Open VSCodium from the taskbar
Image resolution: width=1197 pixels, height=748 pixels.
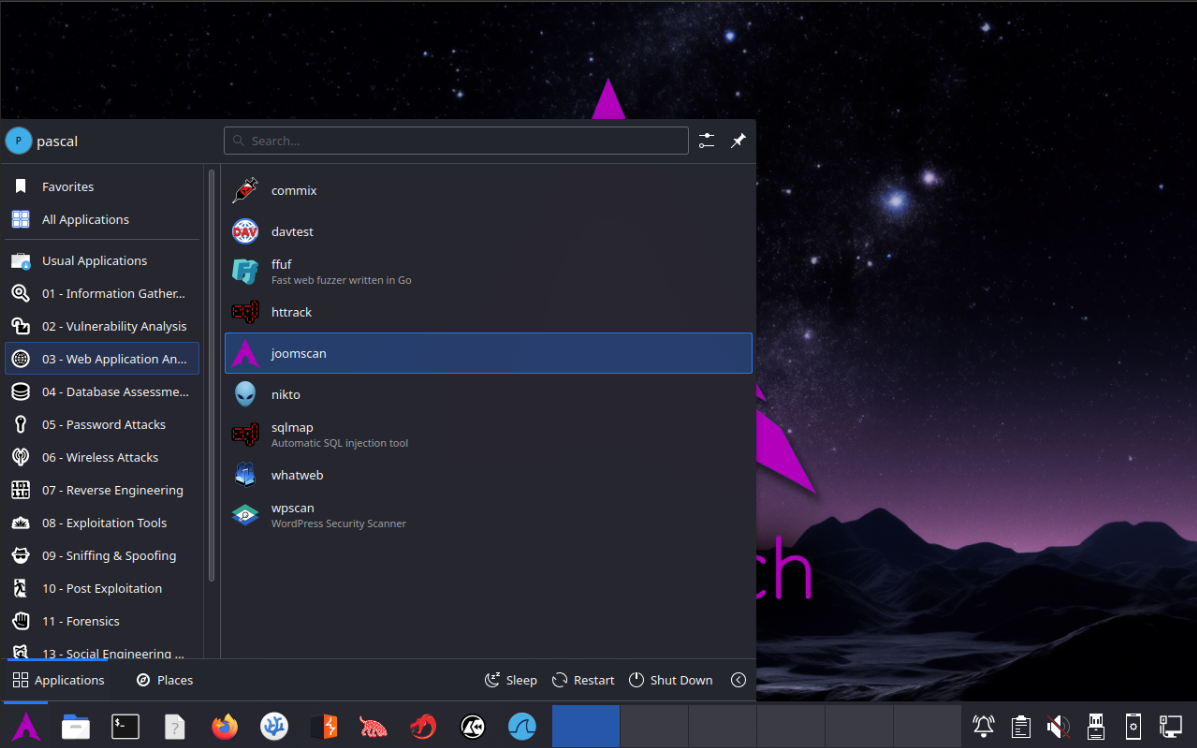(x=274, y=727)
